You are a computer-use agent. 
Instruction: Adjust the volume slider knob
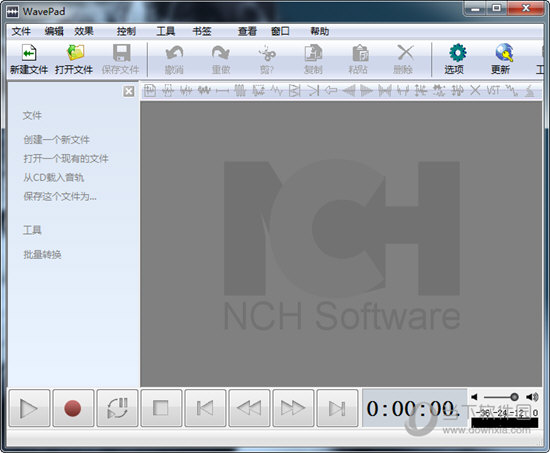(514, 397)
